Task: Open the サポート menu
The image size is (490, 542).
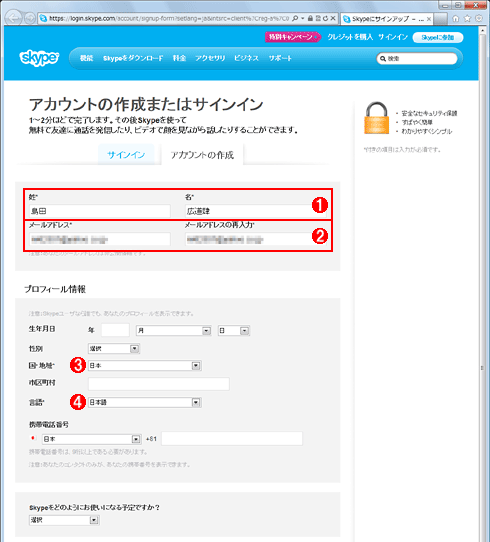Action: 280,58
